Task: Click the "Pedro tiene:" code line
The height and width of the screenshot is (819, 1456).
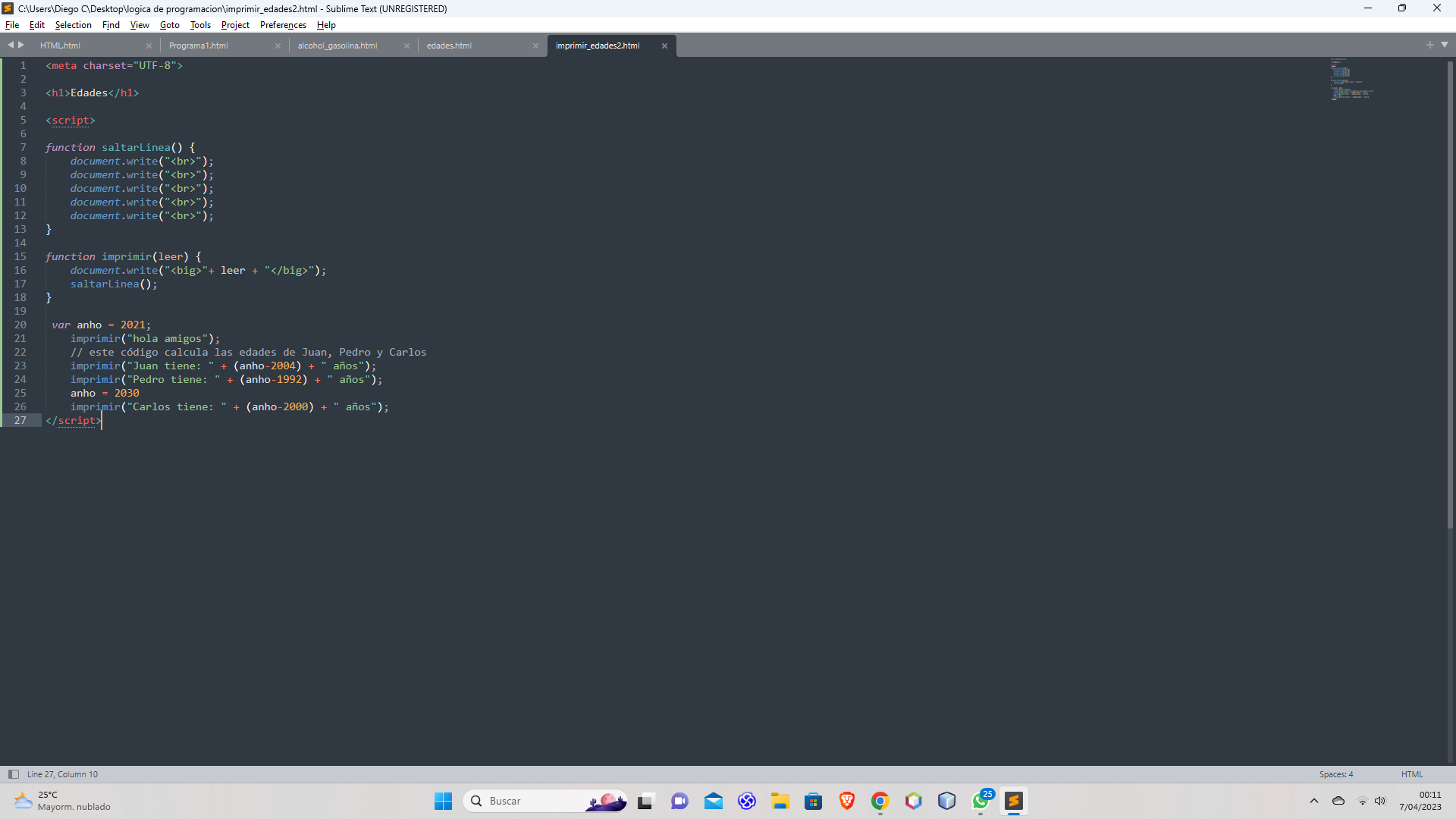Action: point(226,379)
